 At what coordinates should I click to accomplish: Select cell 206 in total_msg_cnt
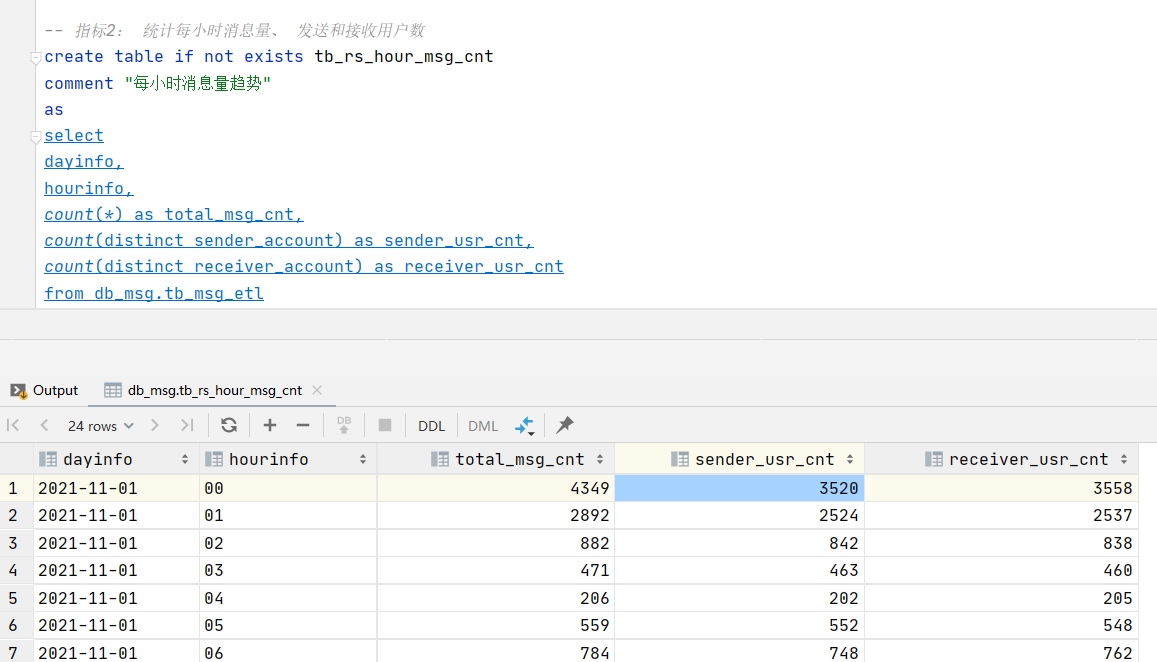pyautogui.click(x=496, y=598)
